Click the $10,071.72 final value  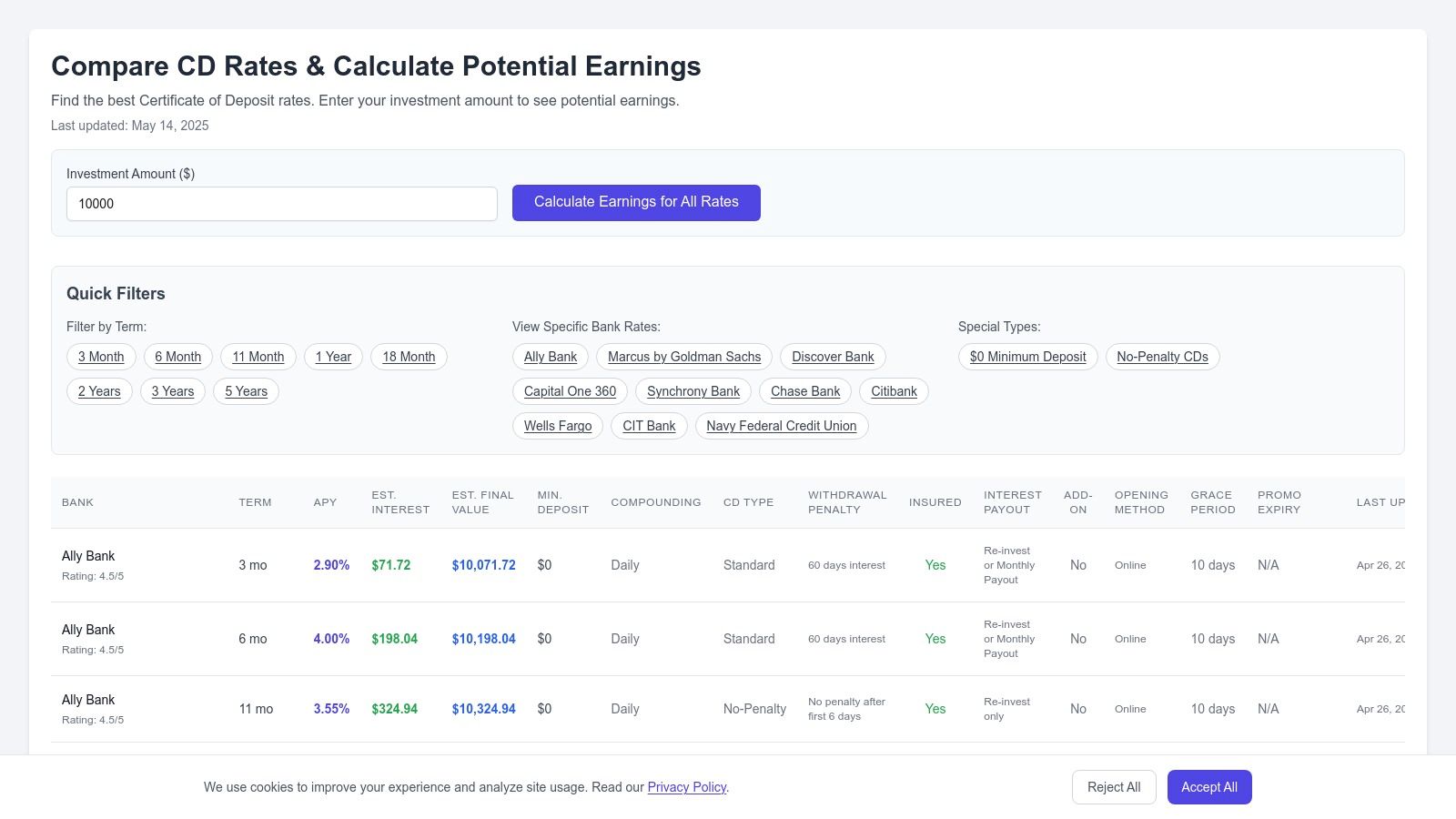[484, 565]
